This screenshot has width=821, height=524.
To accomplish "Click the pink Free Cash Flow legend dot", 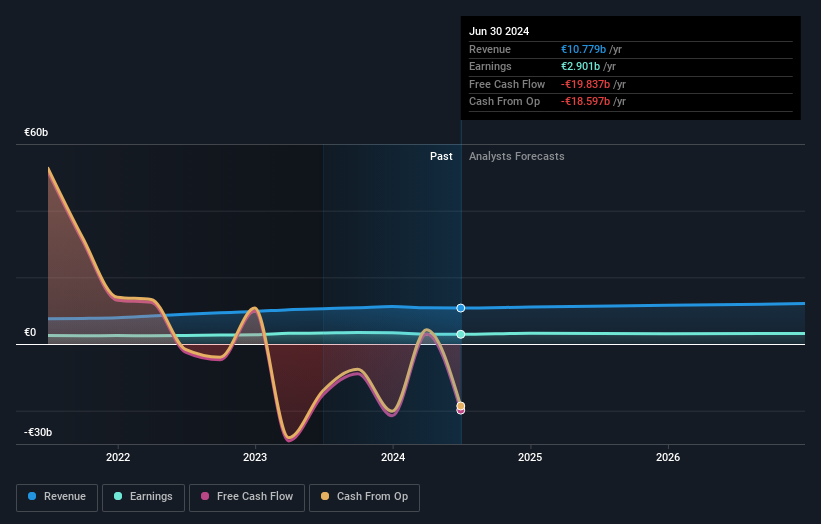I will coord(205,496).
